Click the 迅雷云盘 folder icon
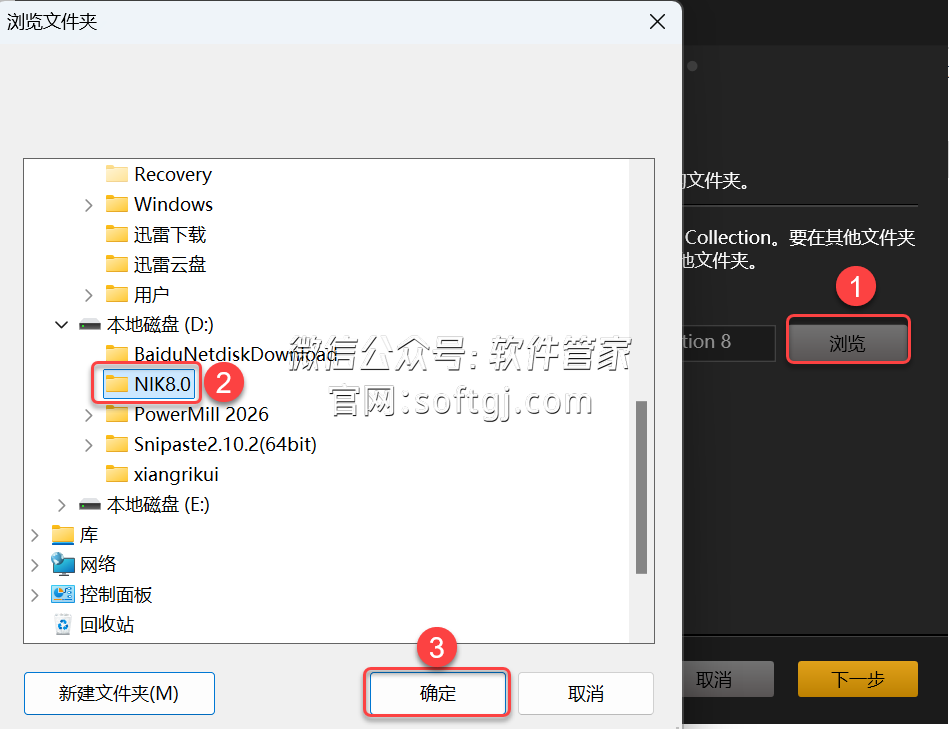Screen dimensions: 949x729 [116, 264]
